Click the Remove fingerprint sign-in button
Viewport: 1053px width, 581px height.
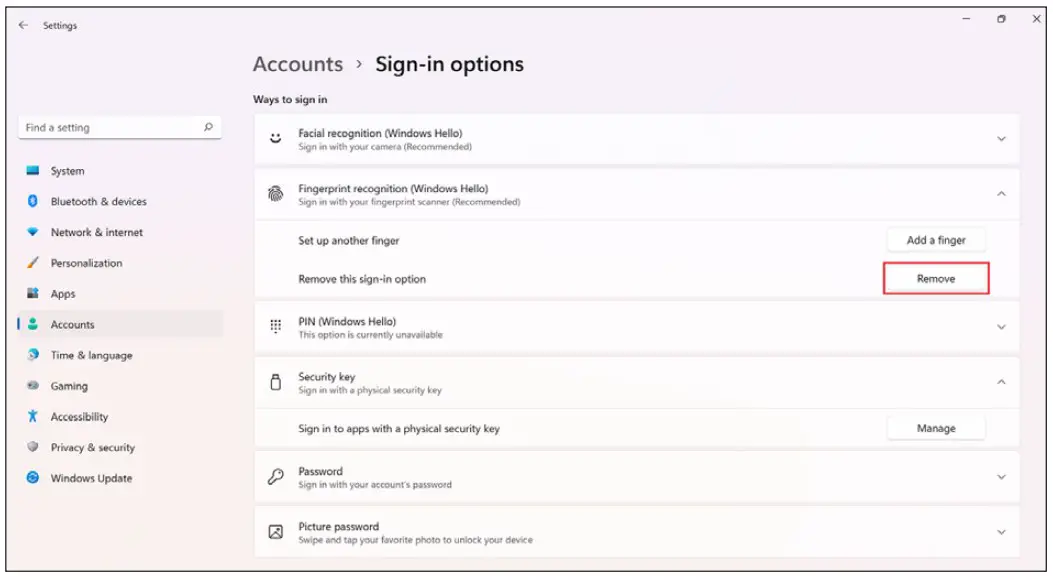[x=936, y=279]
